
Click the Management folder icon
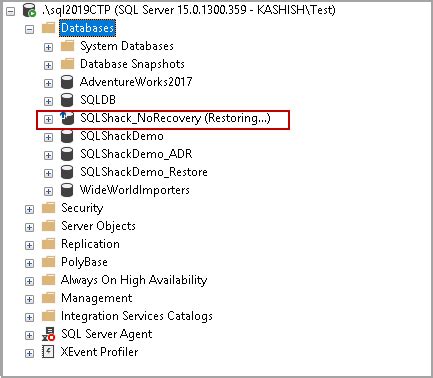pos(48,298)
